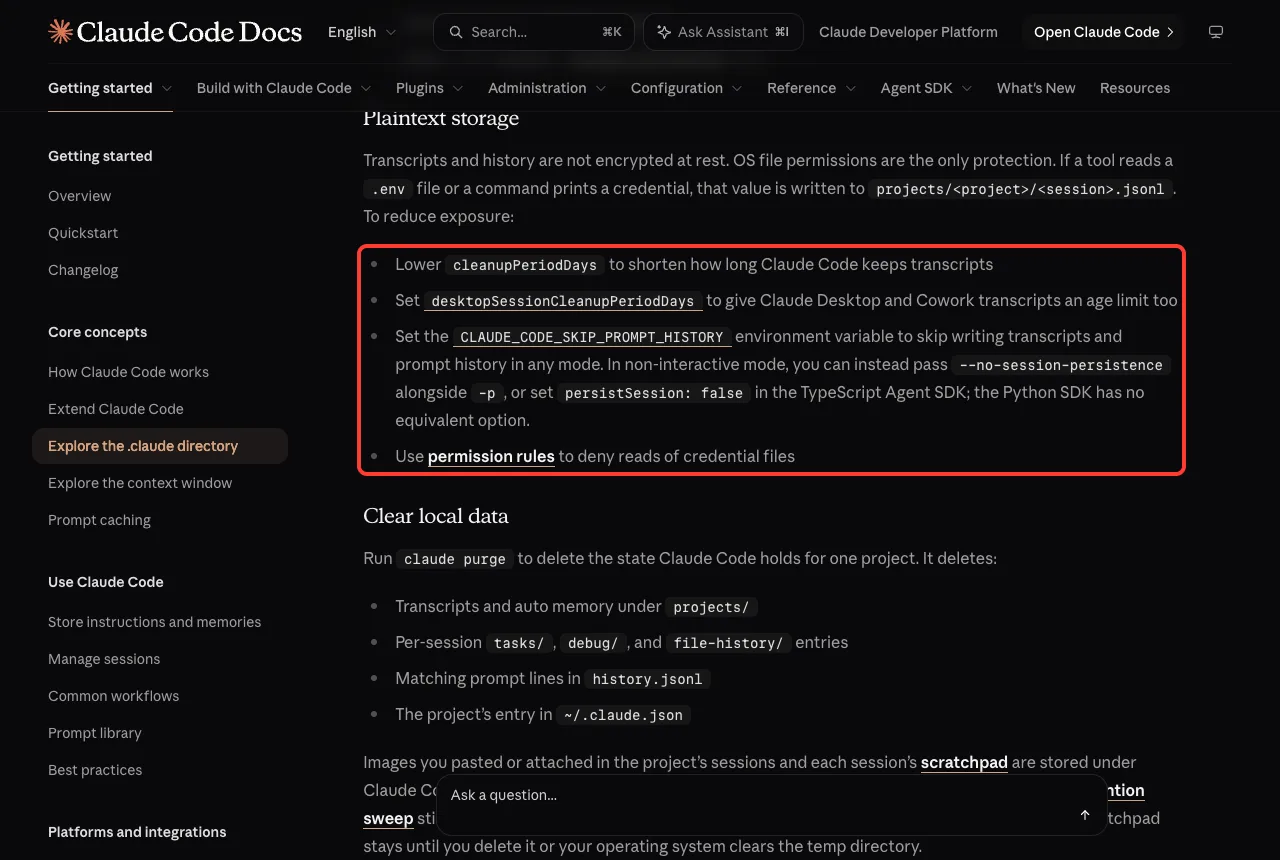
Task: Open the English language dropdown
Action: (362, 32)
